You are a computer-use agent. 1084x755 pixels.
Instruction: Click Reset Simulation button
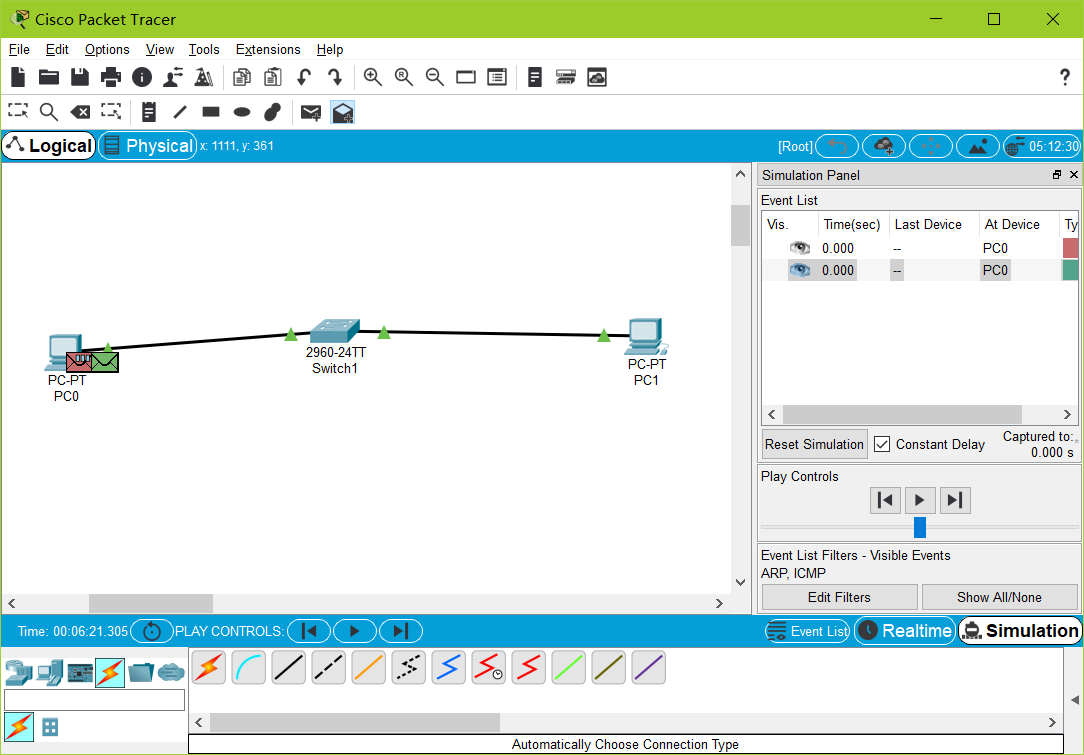pyautogui.click(x=814, y=444)
